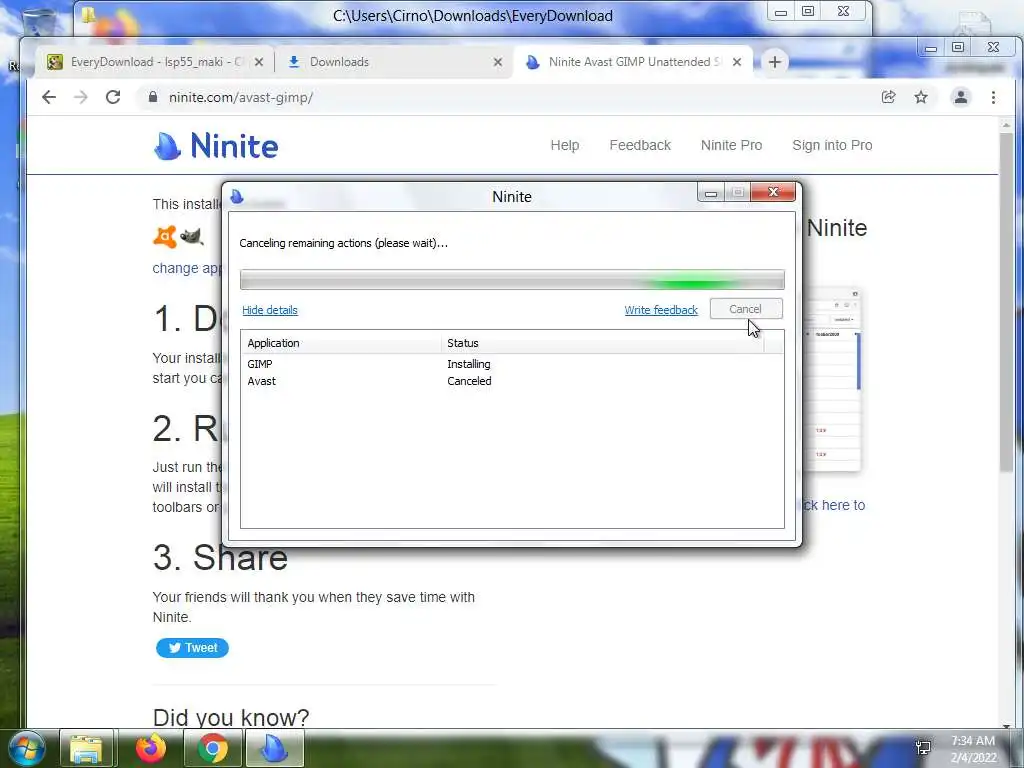Screen dimensions: 1024x768
Task: Minimize the Chrome window
Action: [x=931, y=48]
